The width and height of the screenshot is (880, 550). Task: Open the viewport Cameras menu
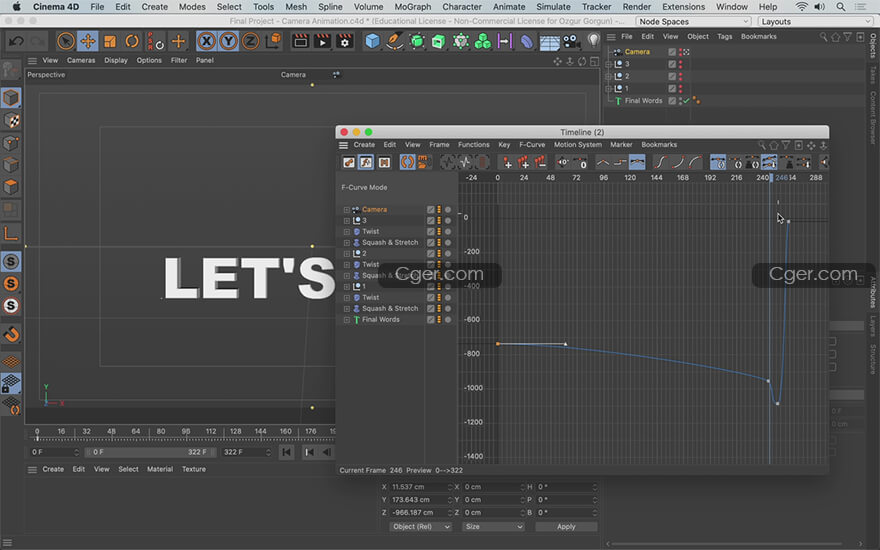81,60
